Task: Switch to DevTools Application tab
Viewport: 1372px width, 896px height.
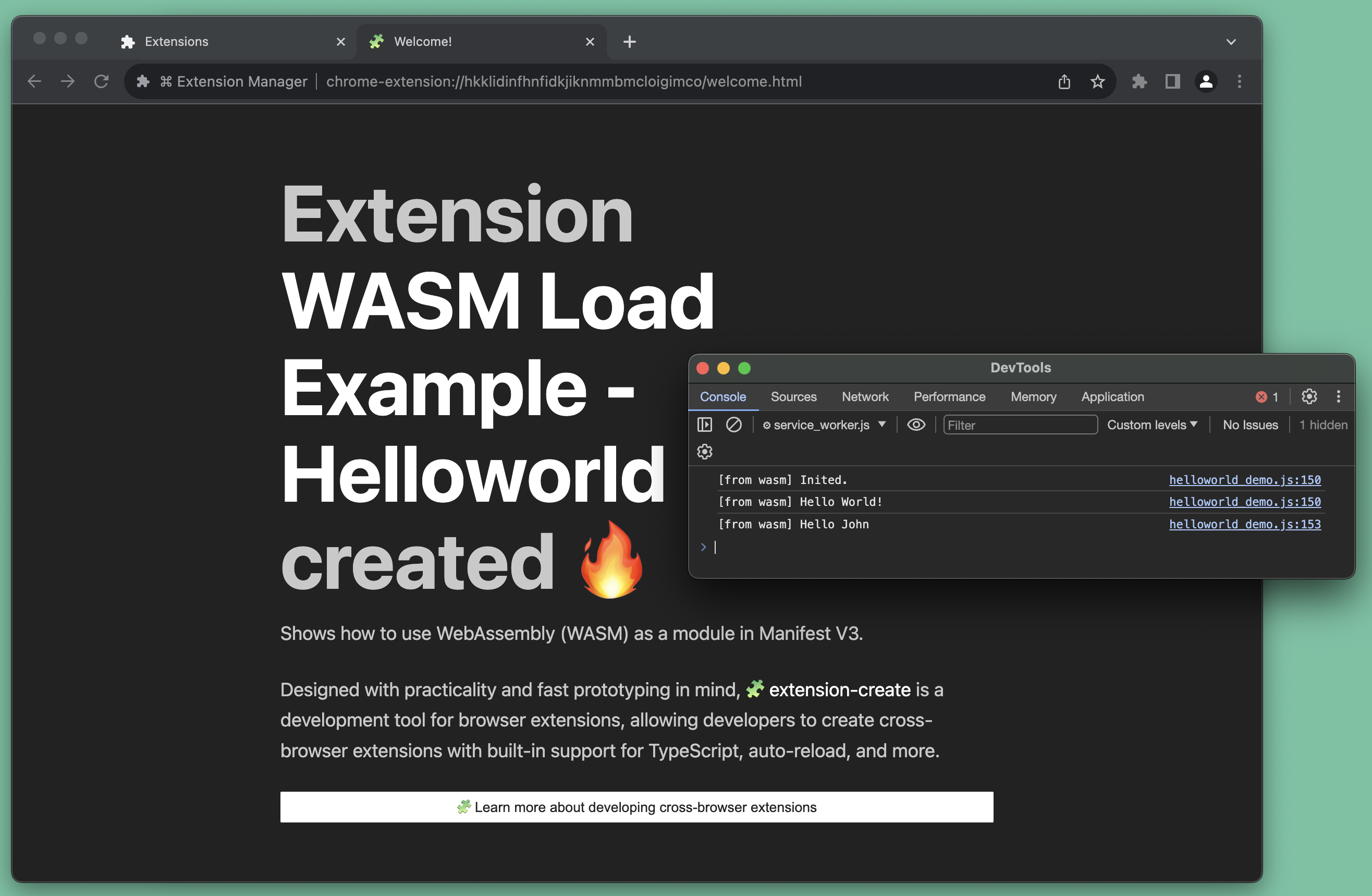Action: (x=1112, y=397)
